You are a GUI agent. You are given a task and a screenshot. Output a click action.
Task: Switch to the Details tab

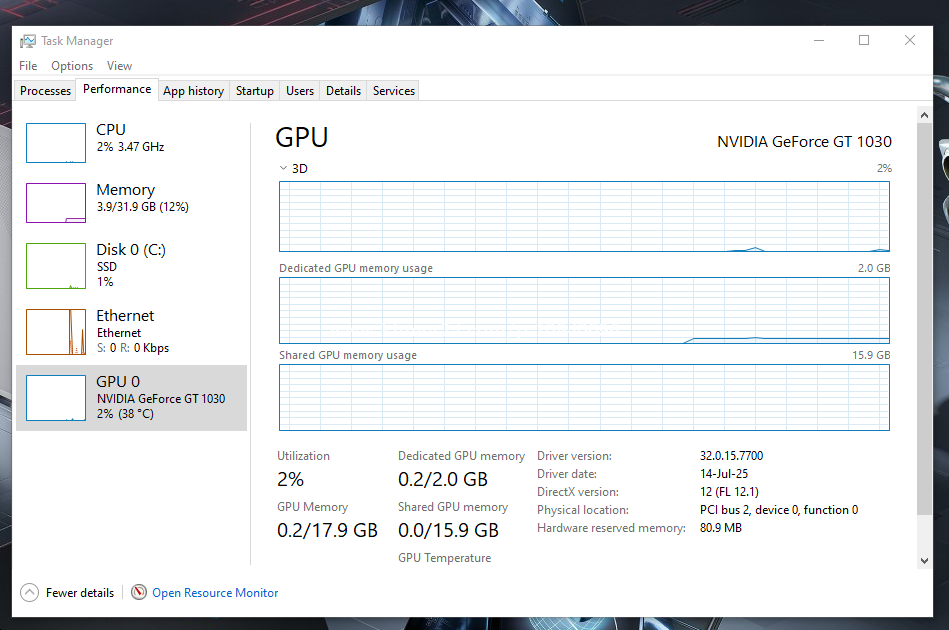(343, 91)
